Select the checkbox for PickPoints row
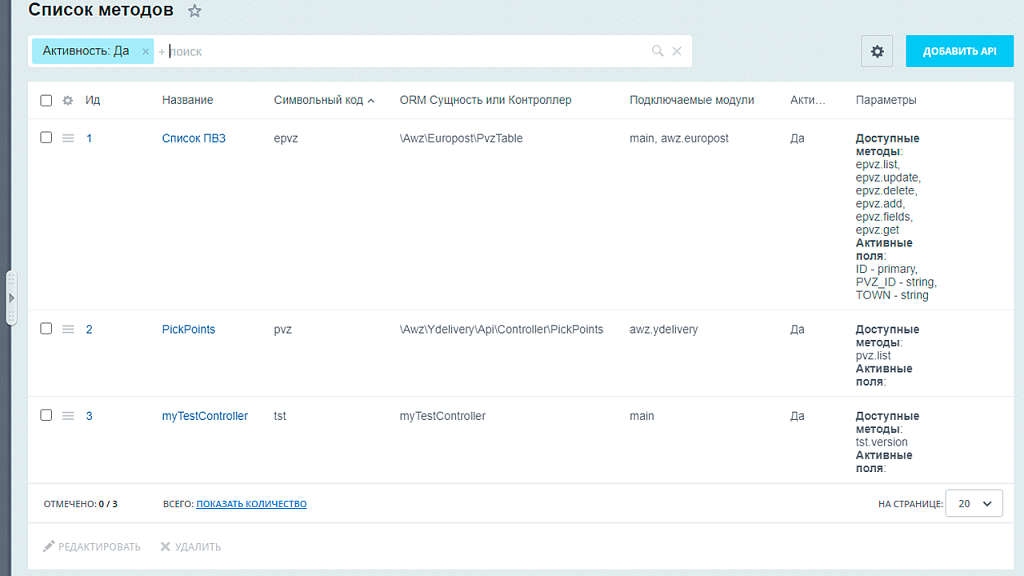The width and height of the screenshot is (1024, 576). click(46, 328)
